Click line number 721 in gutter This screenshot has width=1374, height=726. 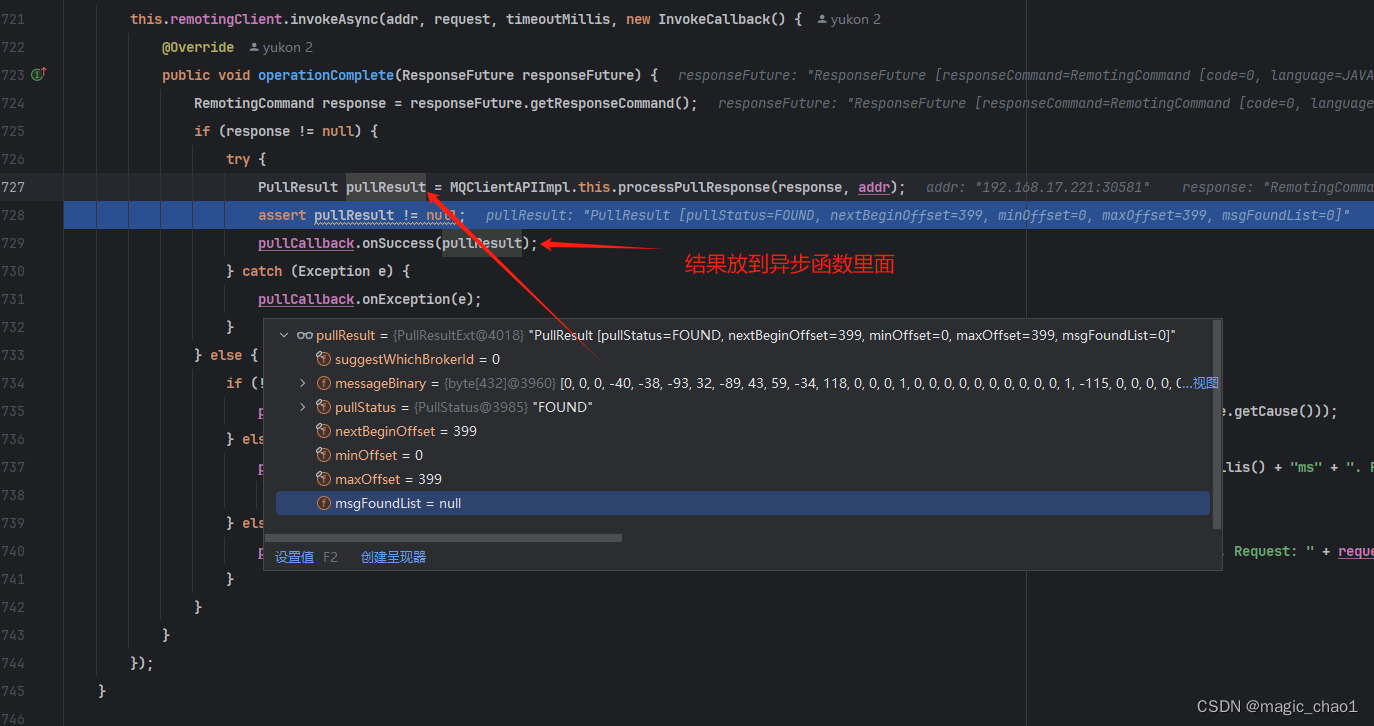click(13, 19)
